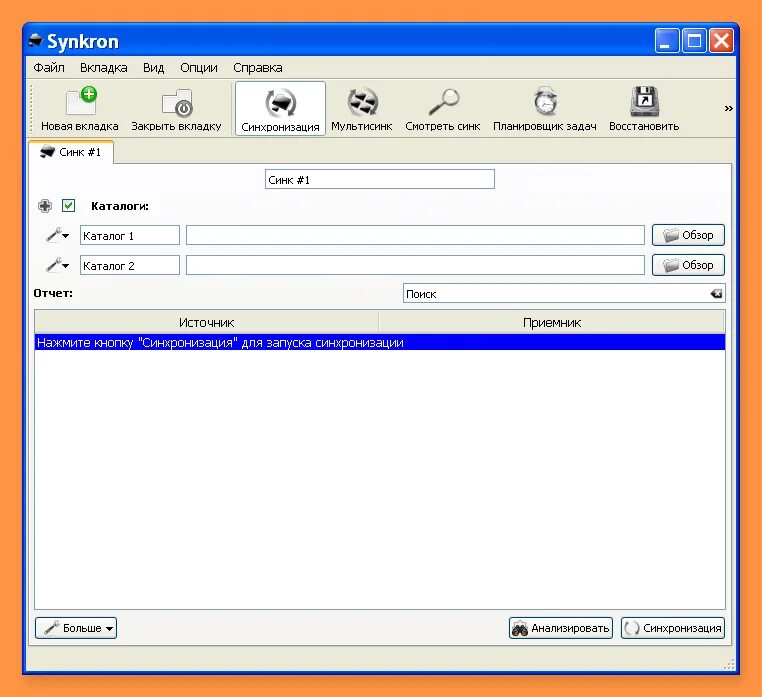762x697 pixels.
Task: Select the Синк #1 tab
Action: 71,152
